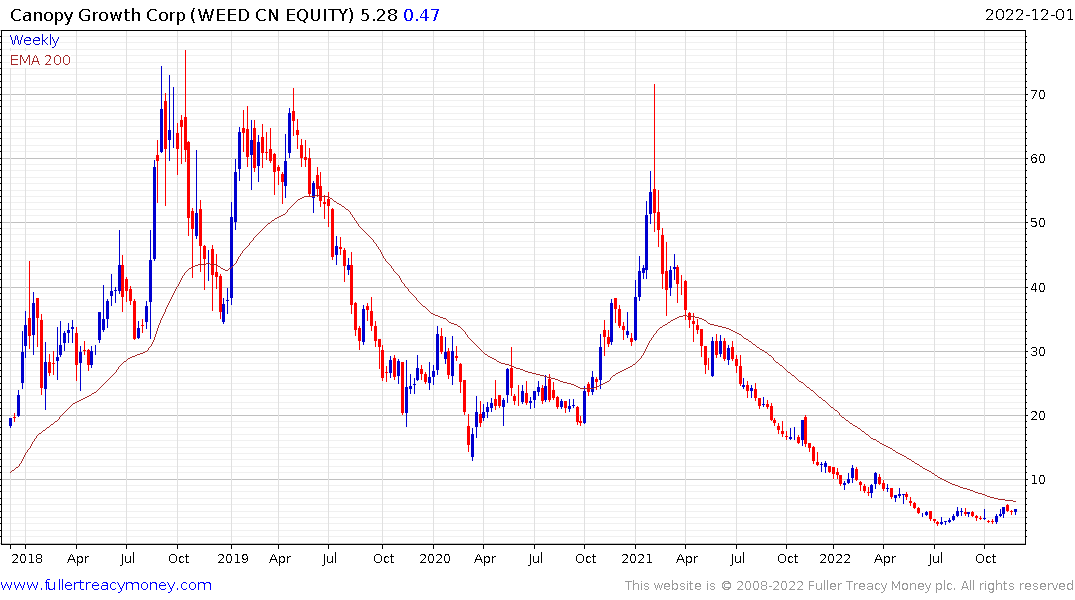Click the 20 price axis label

(1038, 416)
